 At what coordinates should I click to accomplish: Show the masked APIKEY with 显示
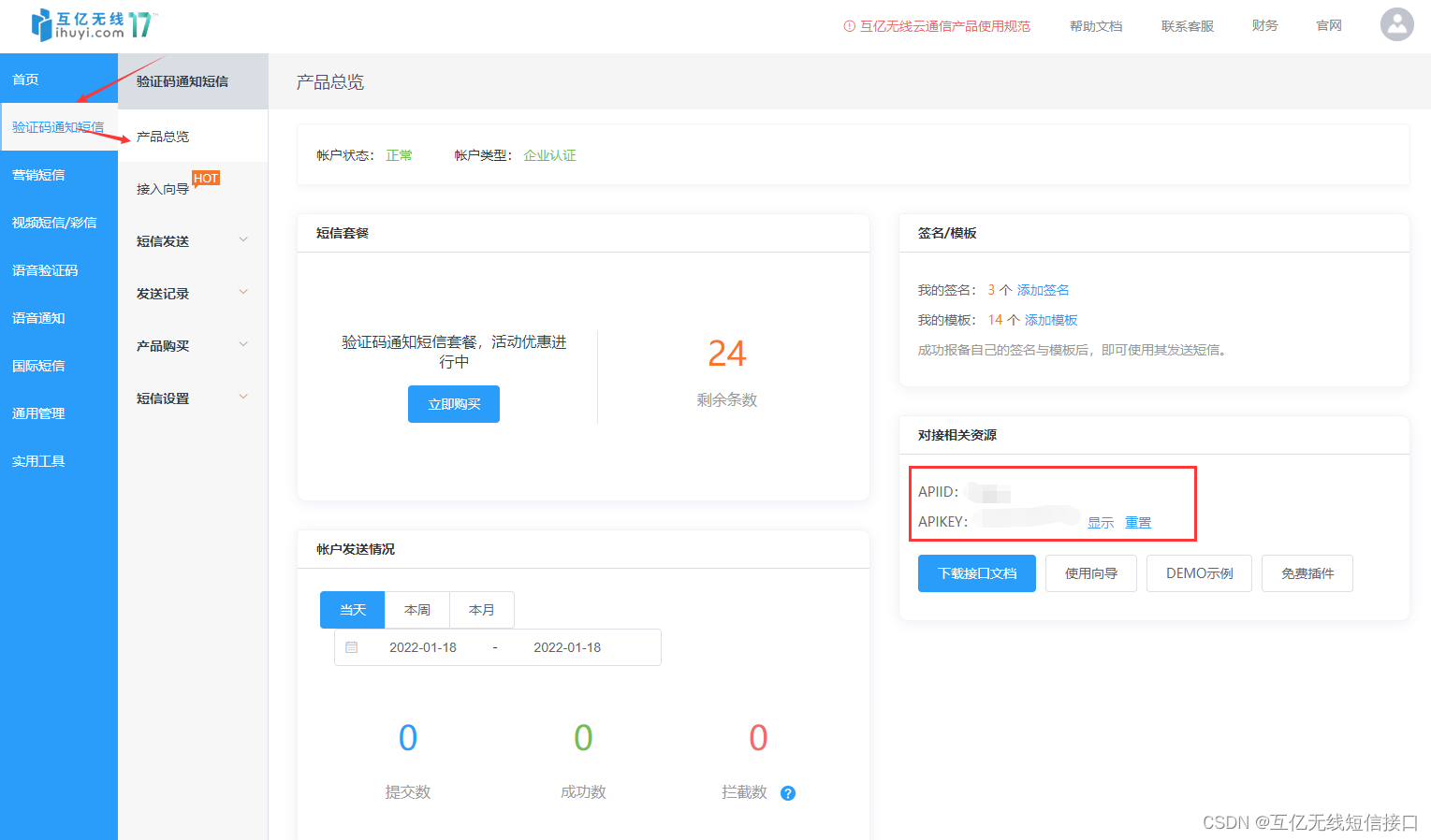click(1100, 522)
